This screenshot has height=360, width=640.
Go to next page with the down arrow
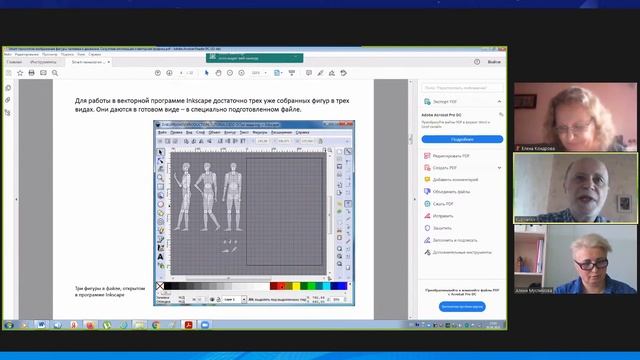coord(169,73)
